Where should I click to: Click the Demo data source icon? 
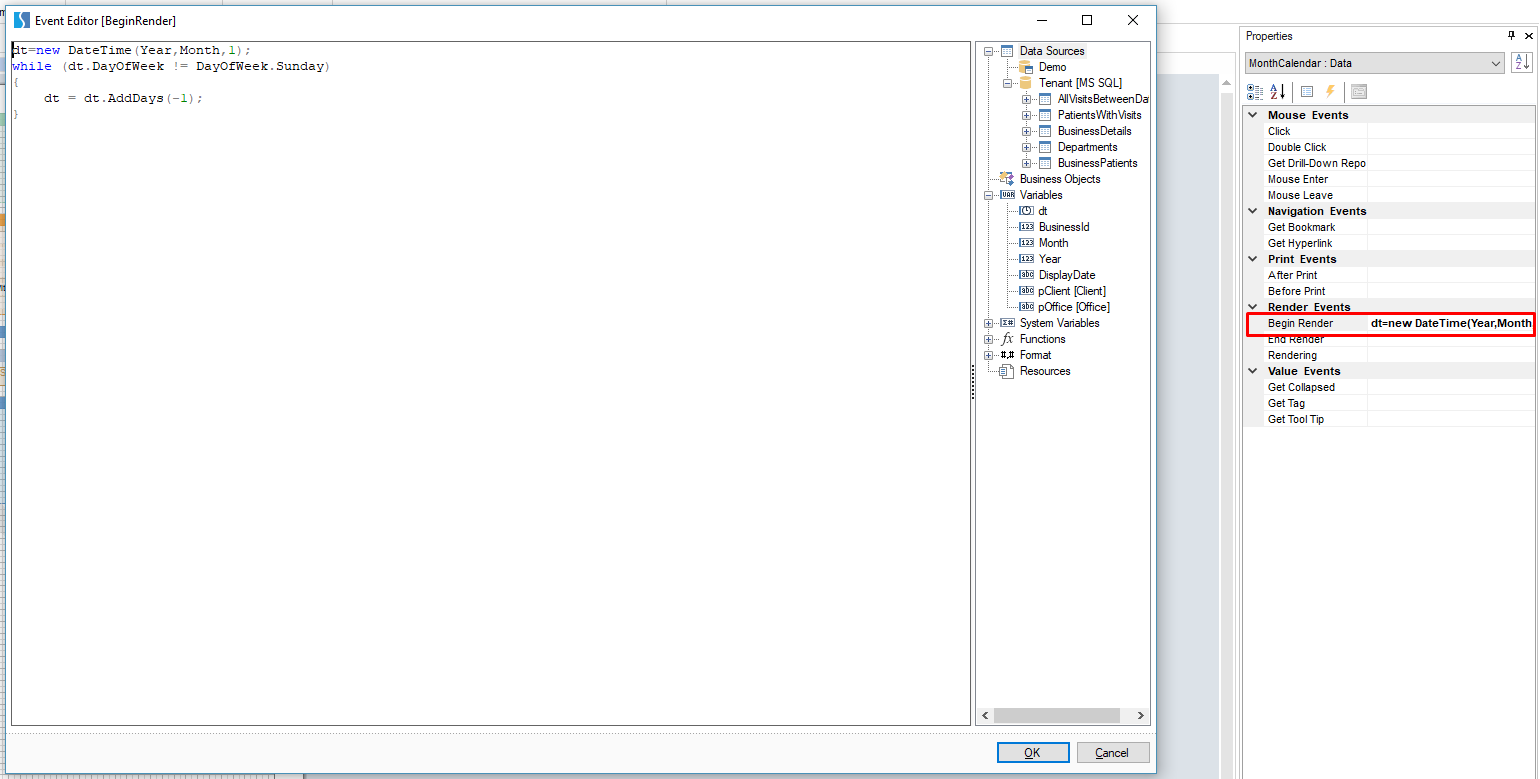pos(1025,67)
